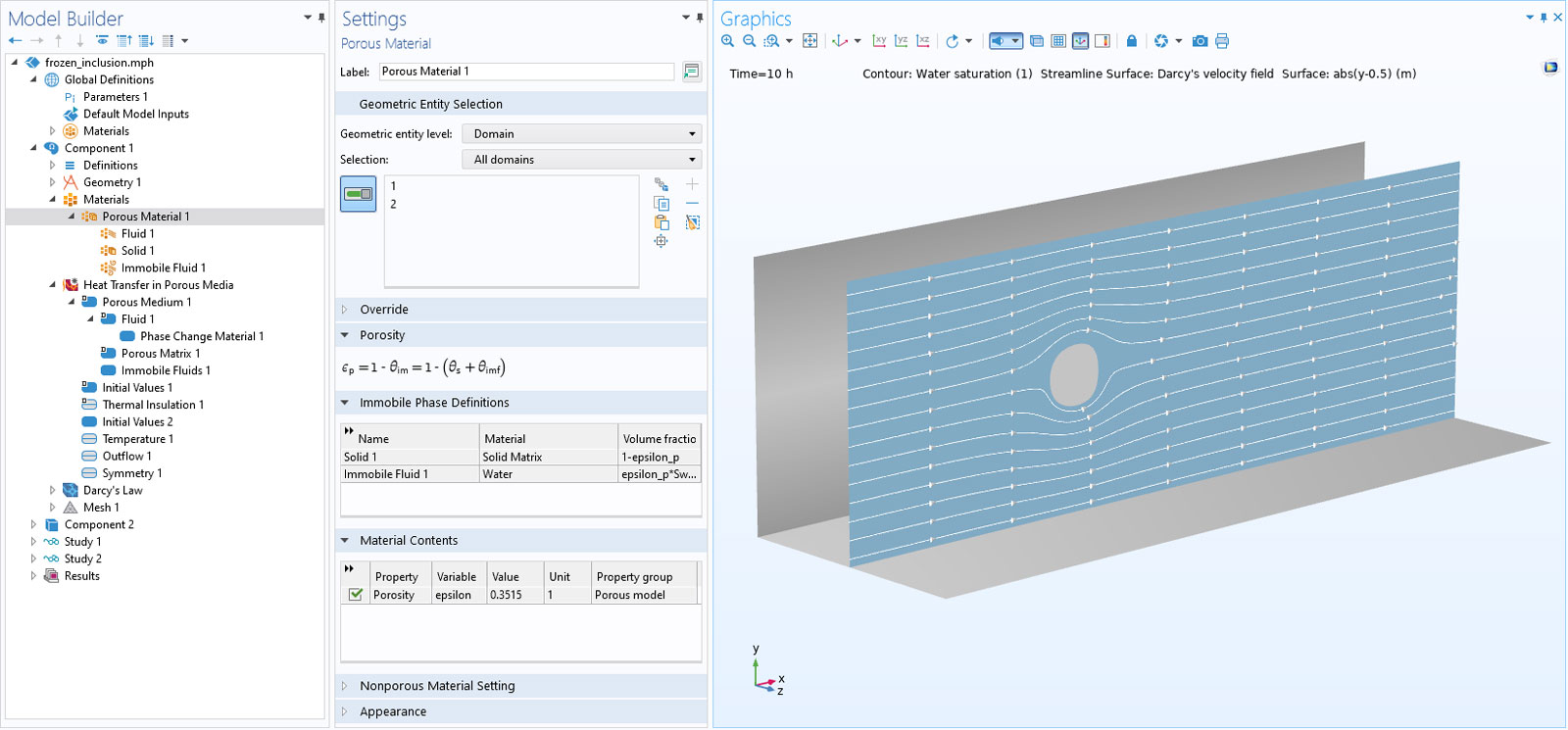1568x730 pixels.
Task: Select the Results node in the tree
Action: [81, 576]
